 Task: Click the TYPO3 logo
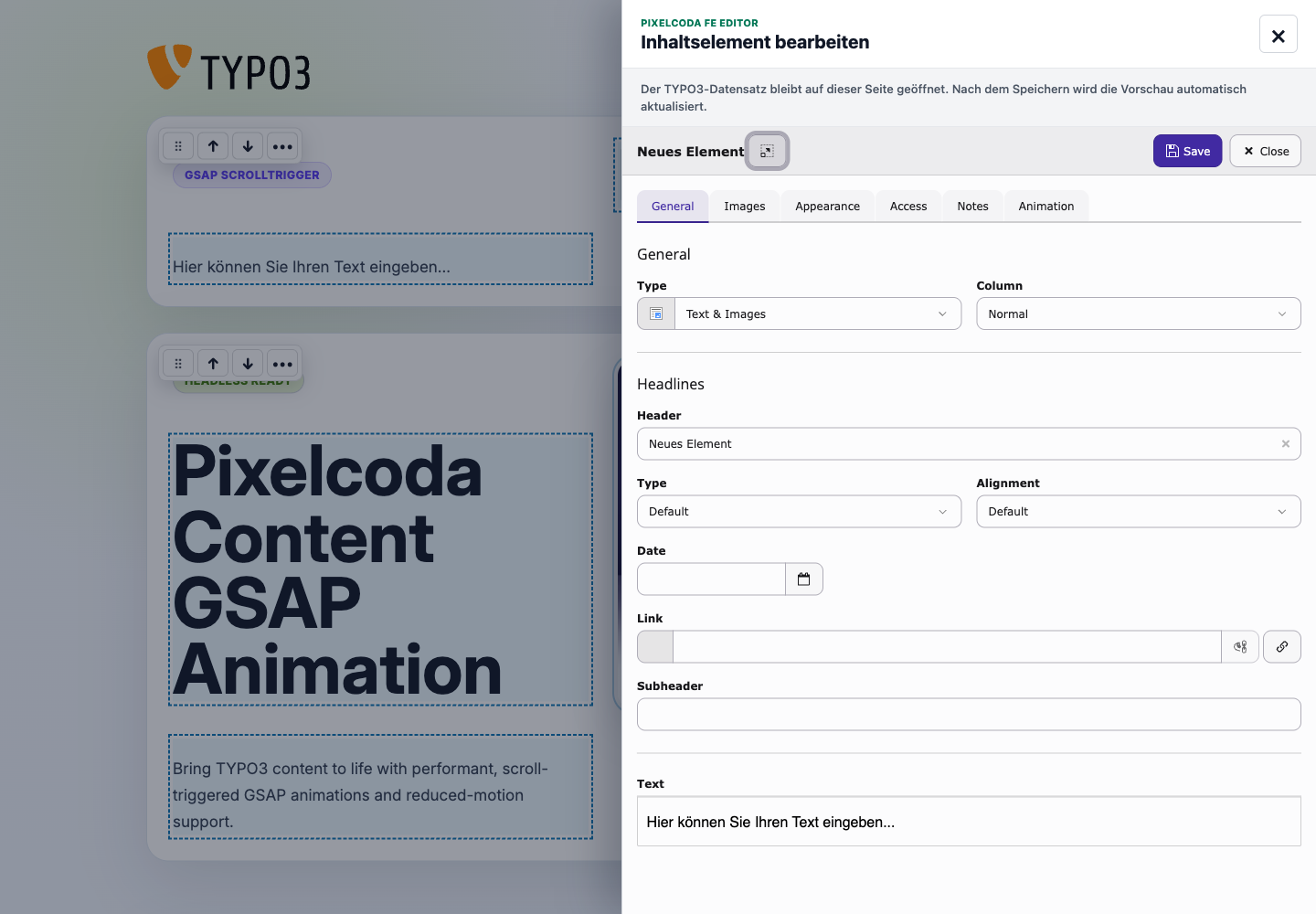(229, 69)
